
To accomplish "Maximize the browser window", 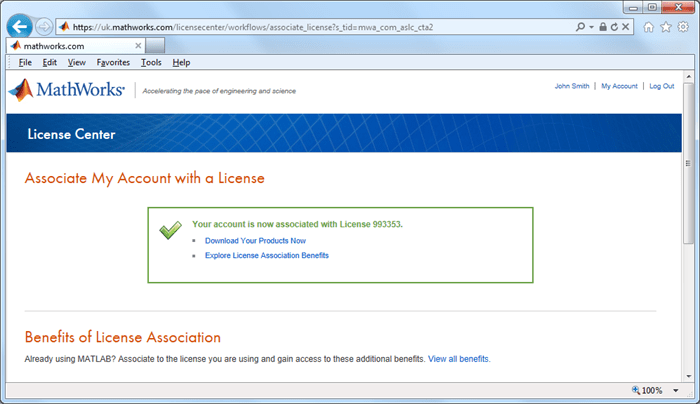I will [652, 7].
